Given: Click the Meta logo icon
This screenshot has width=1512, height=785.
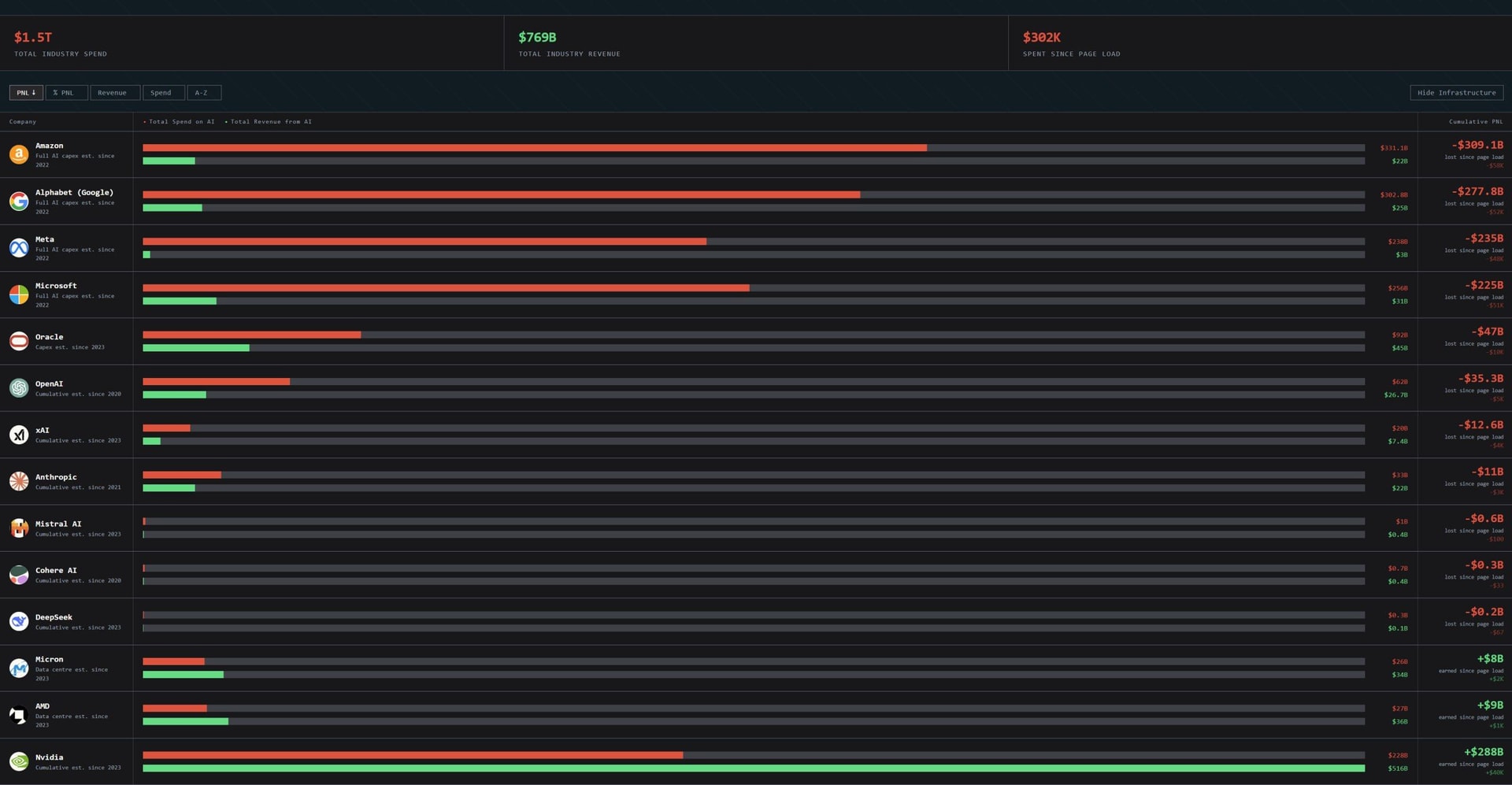Looking at the screenshot, I should coord(19,248).
